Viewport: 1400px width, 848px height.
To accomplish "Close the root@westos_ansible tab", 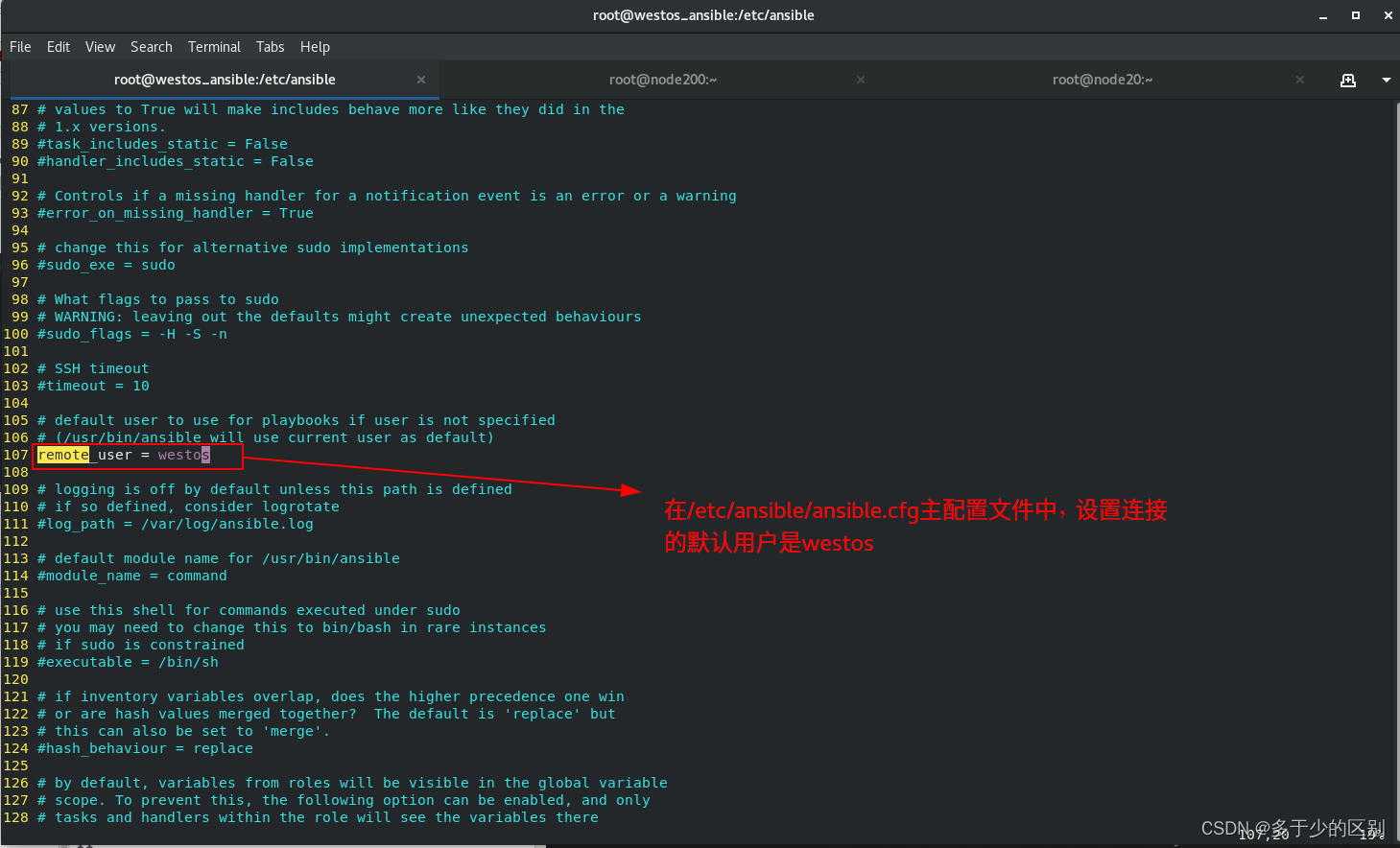I will click(x=421, y=80).
